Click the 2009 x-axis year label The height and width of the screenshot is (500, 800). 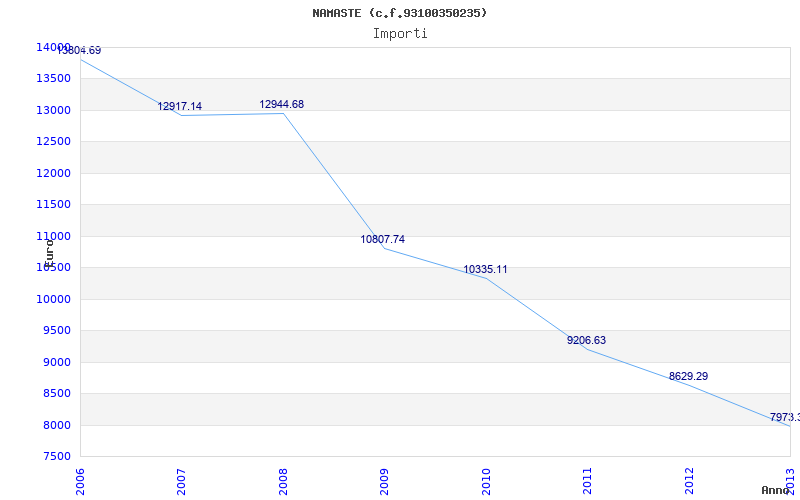coord(384,481)
